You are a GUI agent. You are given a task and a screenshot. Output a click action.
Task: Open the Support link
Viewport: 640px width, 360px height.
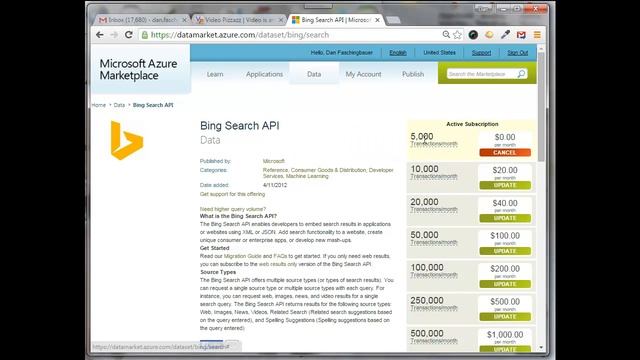coord(481,53)
